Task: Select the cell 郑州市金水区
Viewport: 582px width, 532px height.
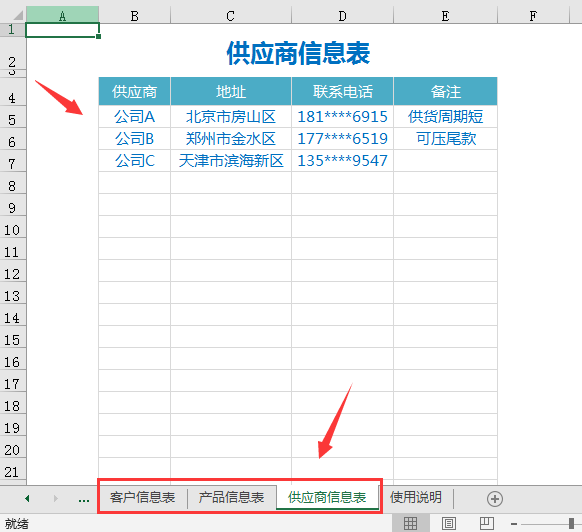Action: (x=231, y=138)
